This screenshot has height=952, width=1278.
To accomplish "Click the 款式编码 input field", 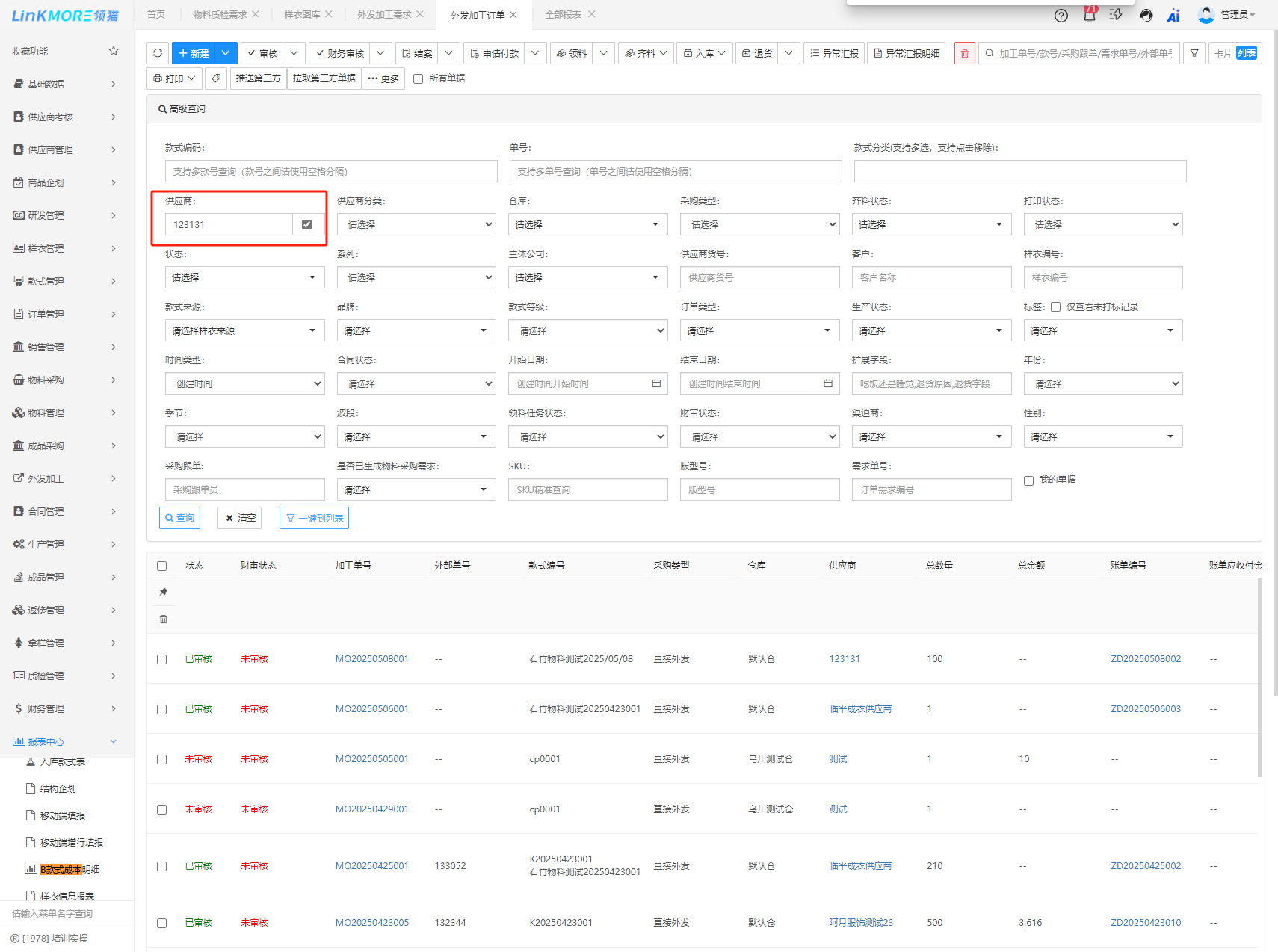I will pos(330,171).
